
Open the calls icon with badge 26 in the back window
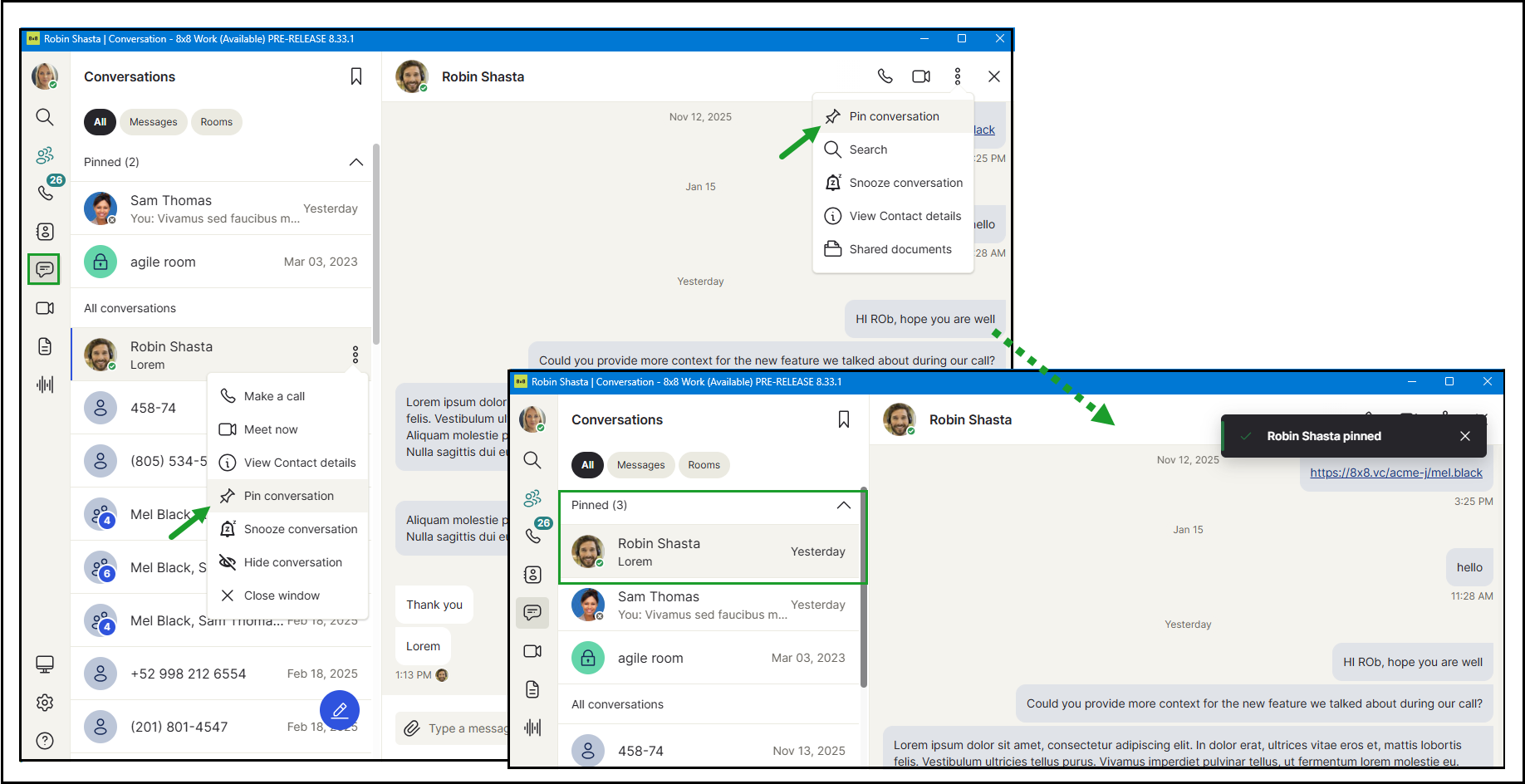pyautogui.click(x=47, y=192)
